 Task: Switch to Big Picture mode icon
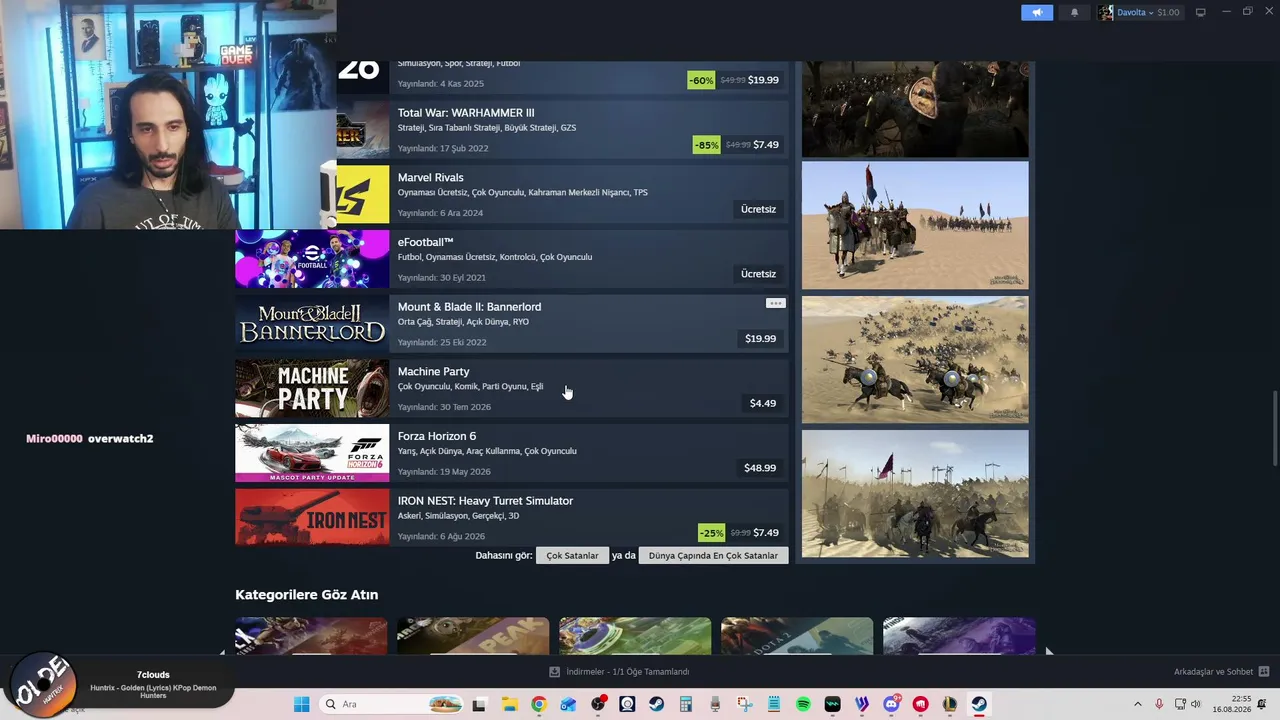1201,12
